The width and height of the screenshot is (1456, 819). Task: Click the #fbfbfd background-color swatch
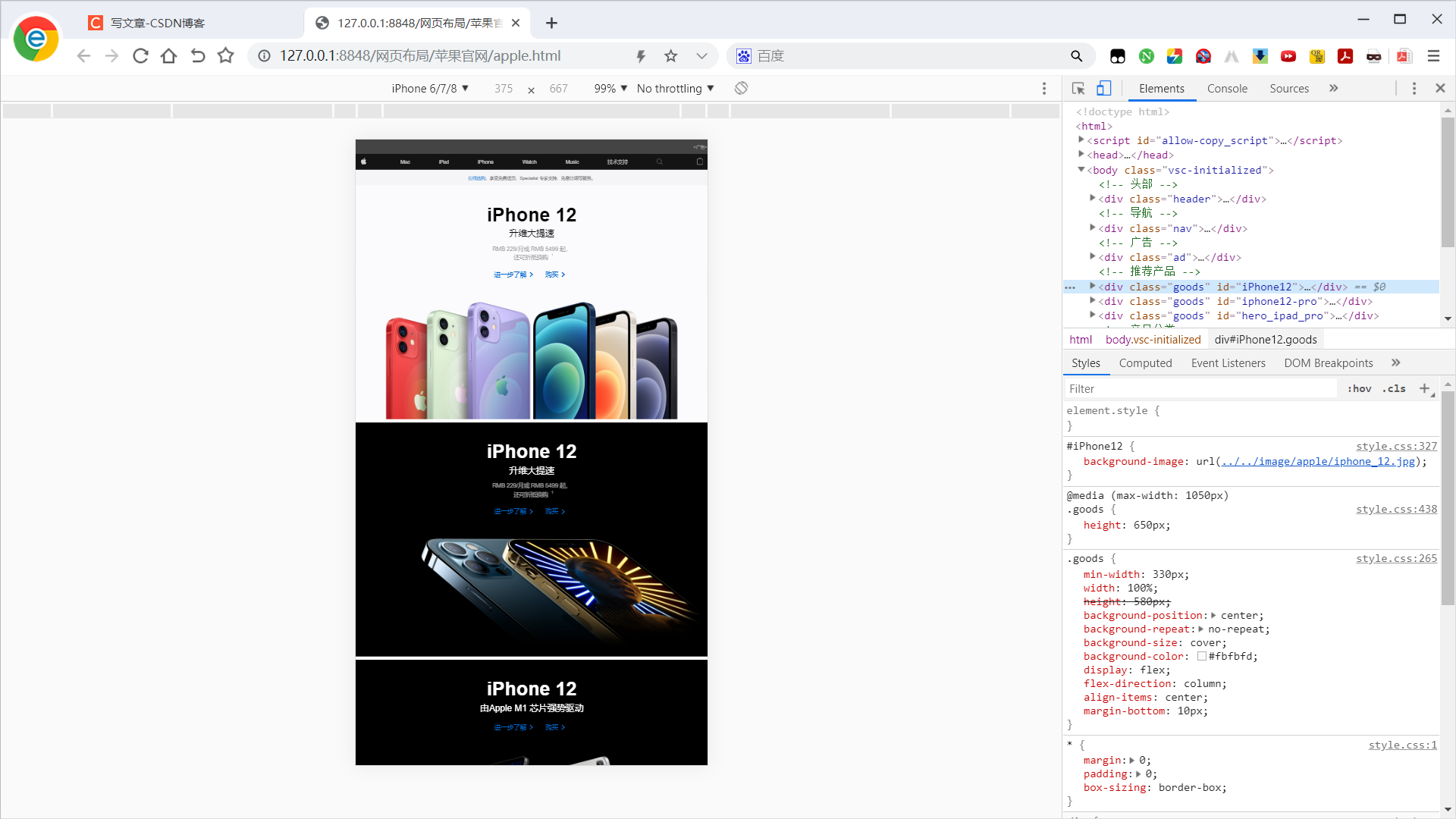(1202, 657)
